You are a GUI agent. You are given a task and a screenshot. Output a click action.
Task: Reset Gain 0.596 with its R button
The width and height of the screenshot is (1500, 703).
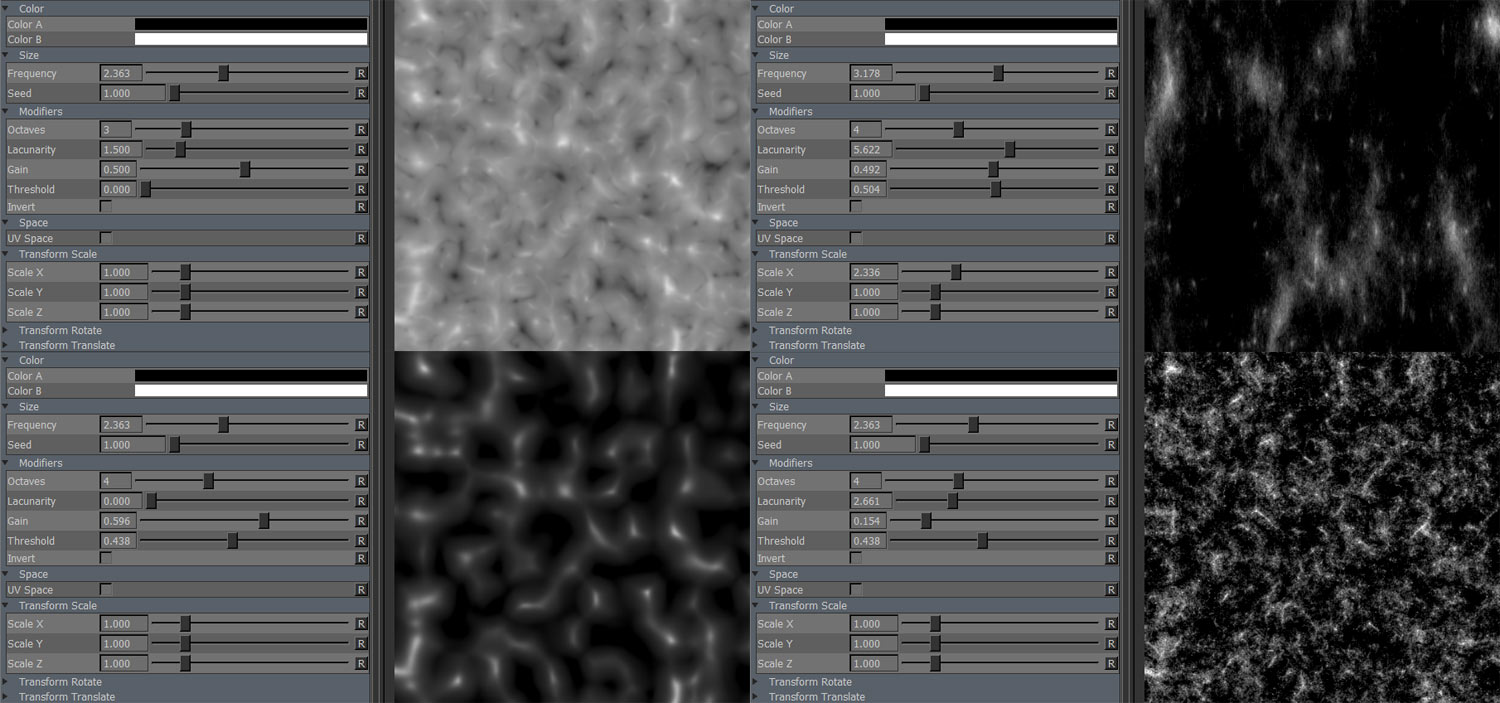[x=361, y=521]
